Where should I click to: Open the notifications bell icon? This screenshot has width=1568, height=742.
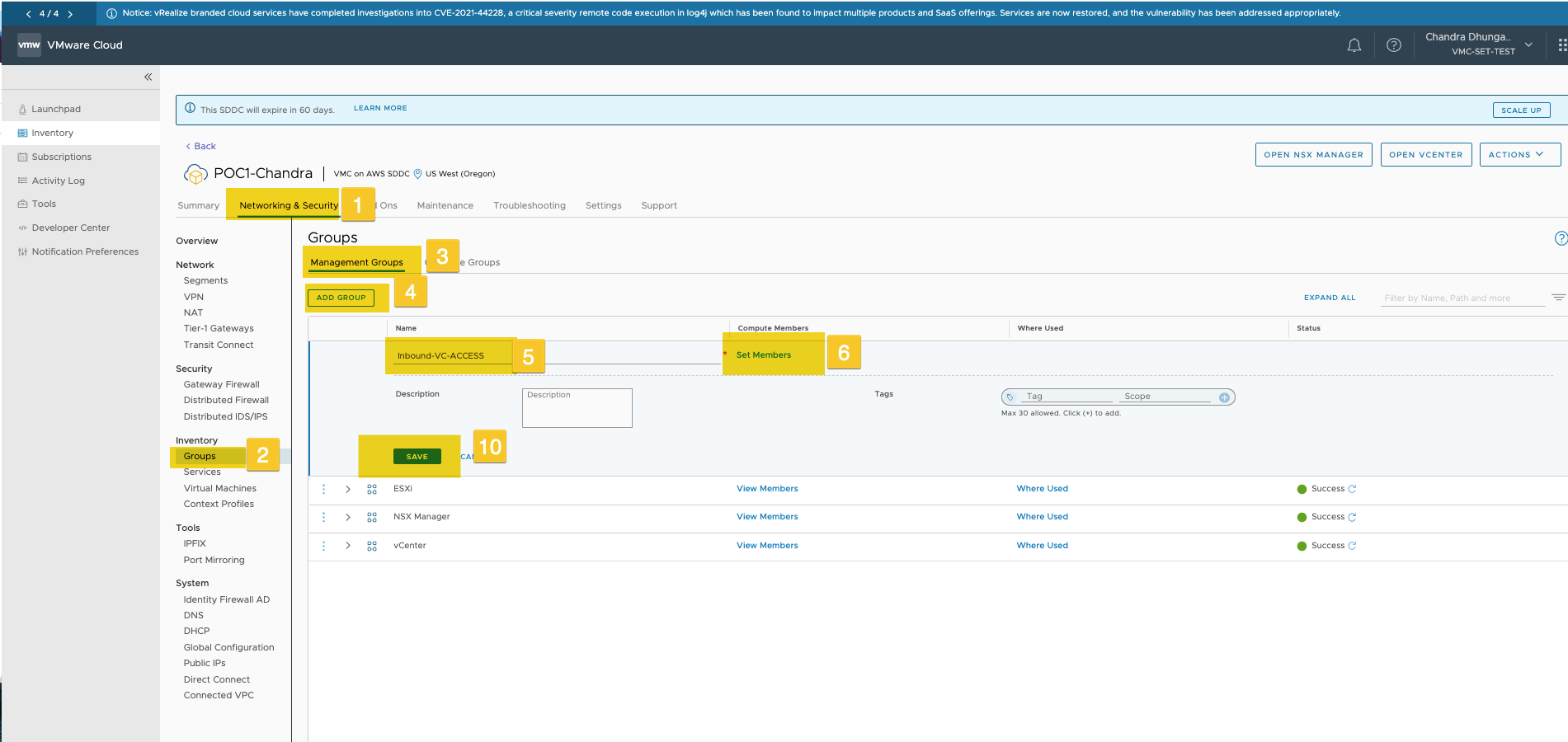(1354, 45)
